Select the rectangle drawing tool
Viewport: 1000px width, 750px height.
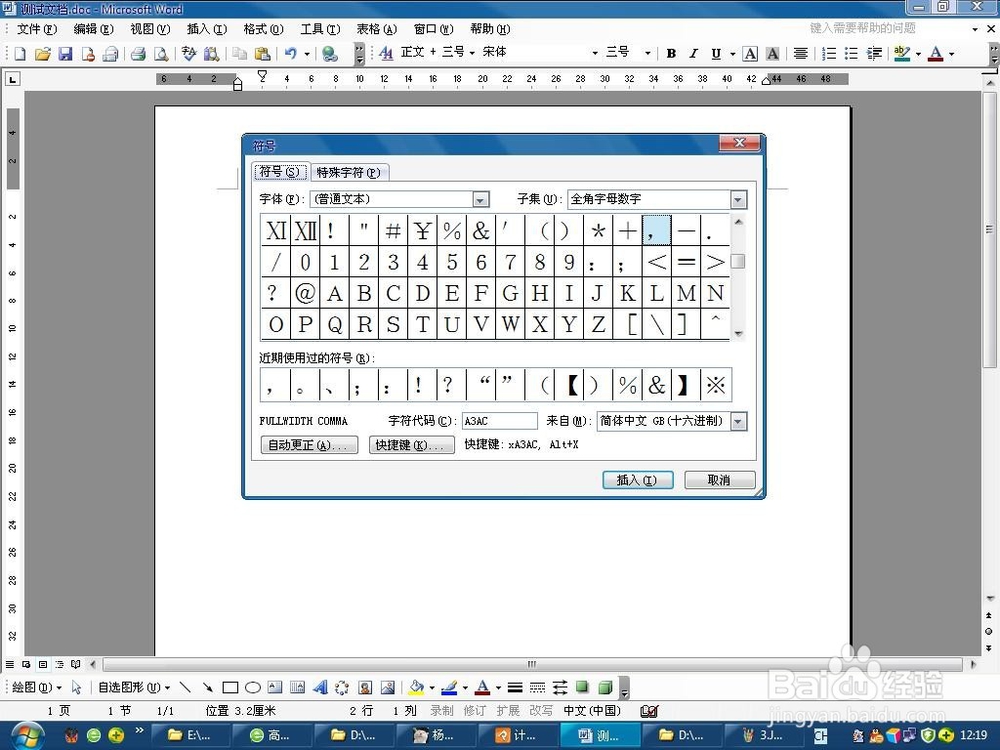[x=230, y=687]
